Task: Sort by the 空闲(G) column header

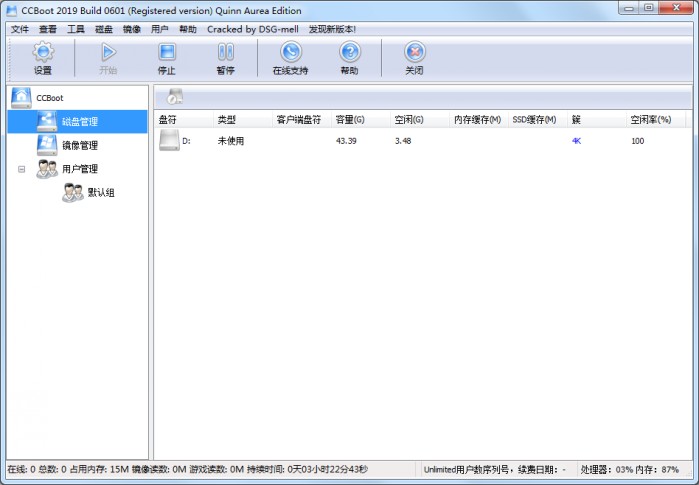Action: pyautogui.click(x=420, y=119)
